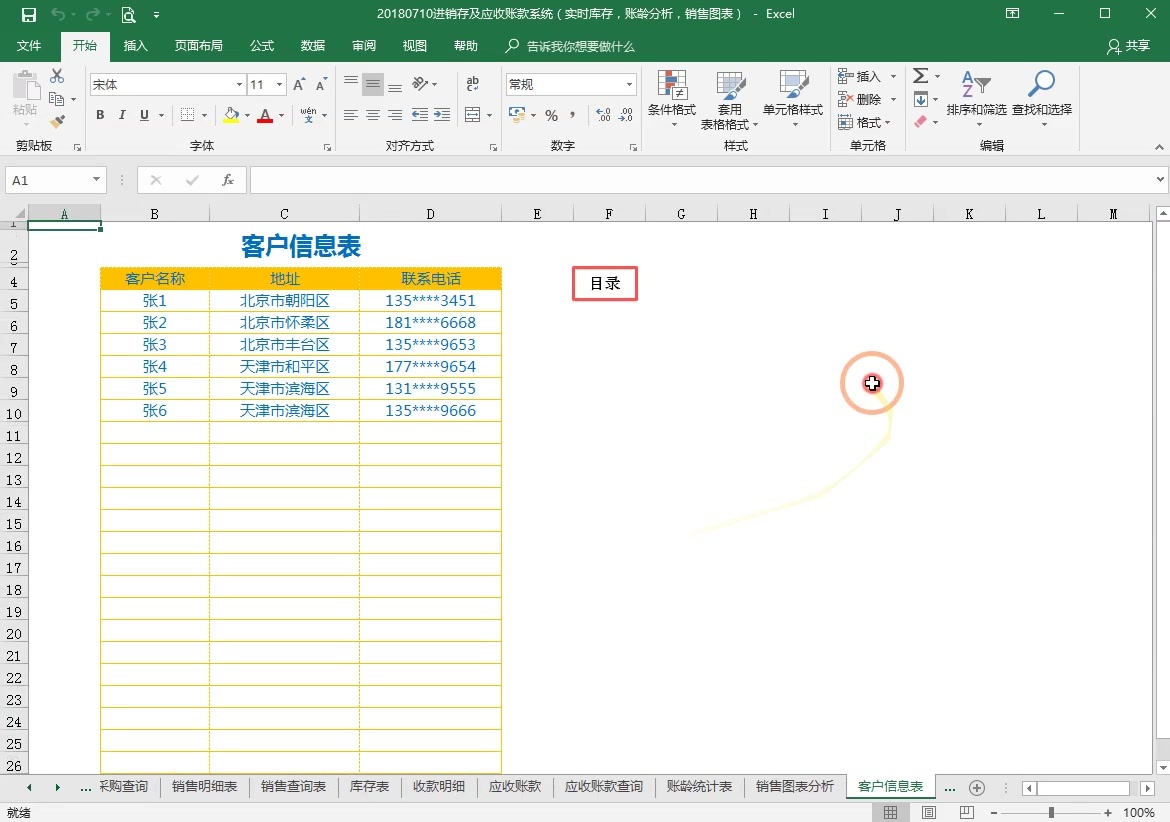This screenshot has width=1170, height=822.
Task: Click the zoom slider handle
Action: point(1051,812)
